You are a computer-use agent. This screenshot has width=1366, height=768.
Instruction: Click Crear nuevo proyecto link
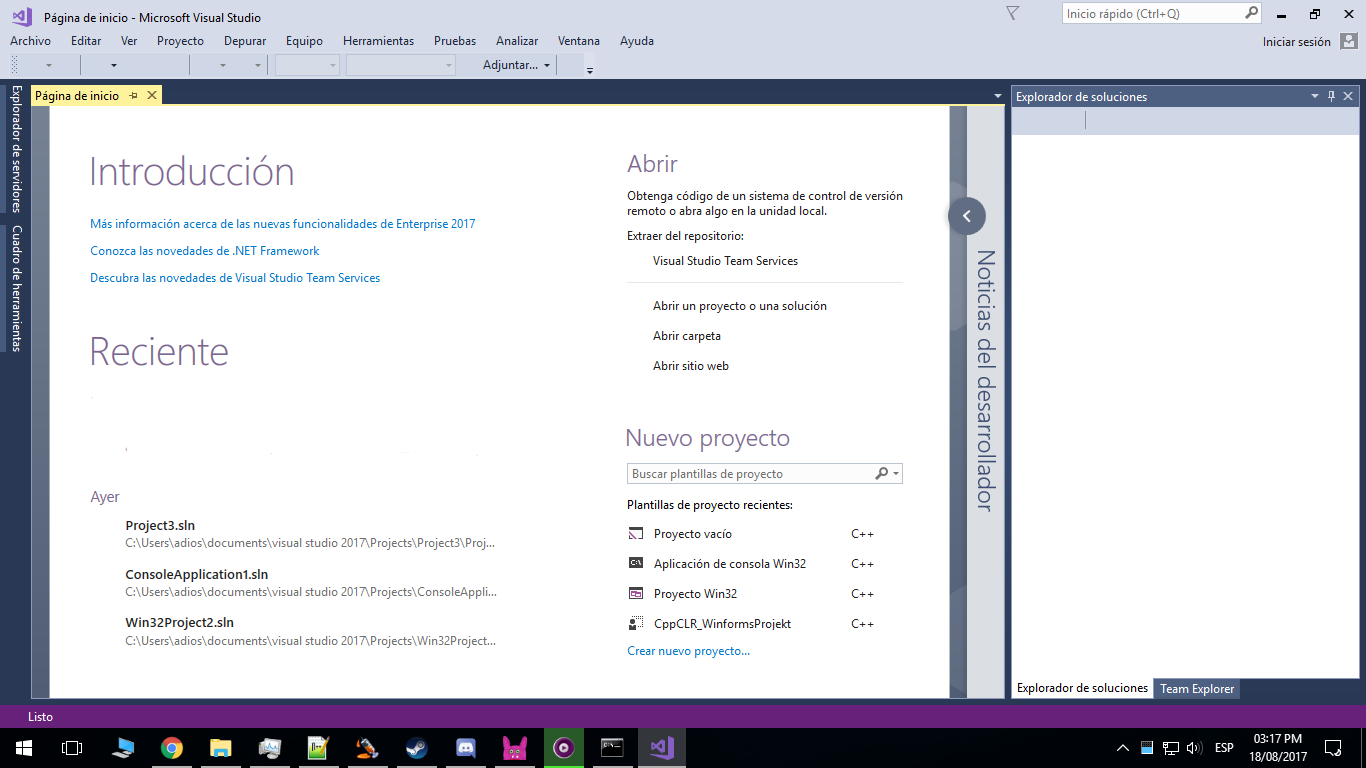(x=688, y=651)
